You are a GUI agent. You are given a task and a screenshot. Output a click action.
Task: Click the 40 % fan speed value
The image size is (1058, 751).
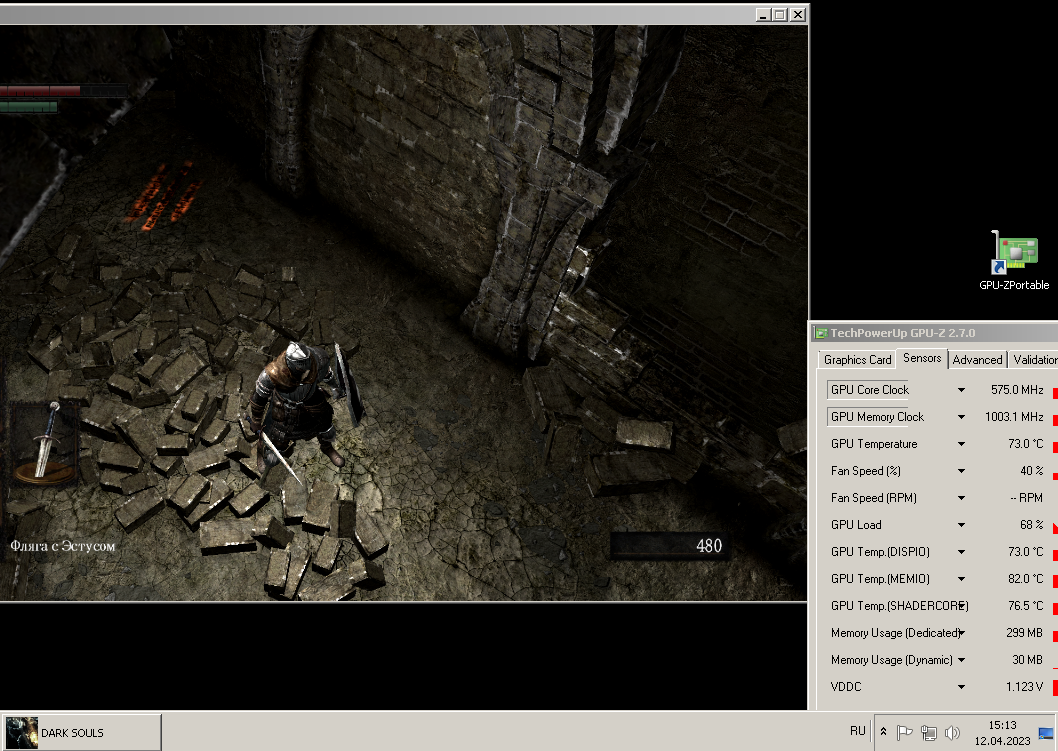click(1032, 470)
